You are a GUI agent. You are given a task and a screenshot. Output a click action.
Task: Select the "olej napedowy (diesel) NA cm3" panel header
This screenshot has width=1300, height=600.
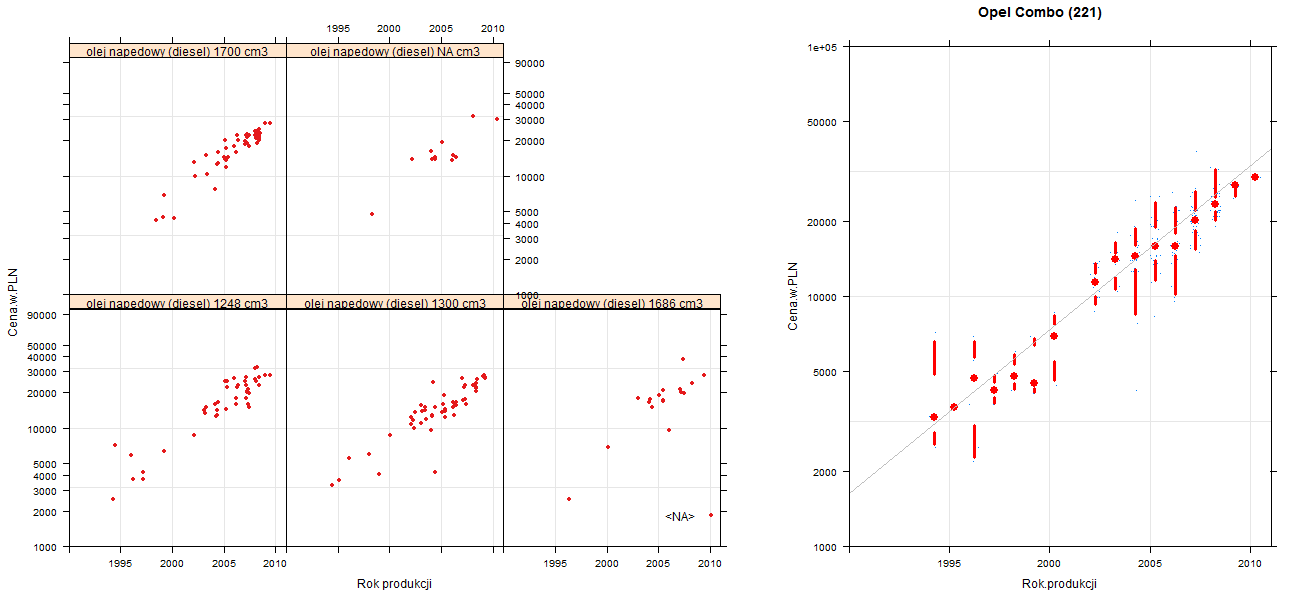click(395, 51)
